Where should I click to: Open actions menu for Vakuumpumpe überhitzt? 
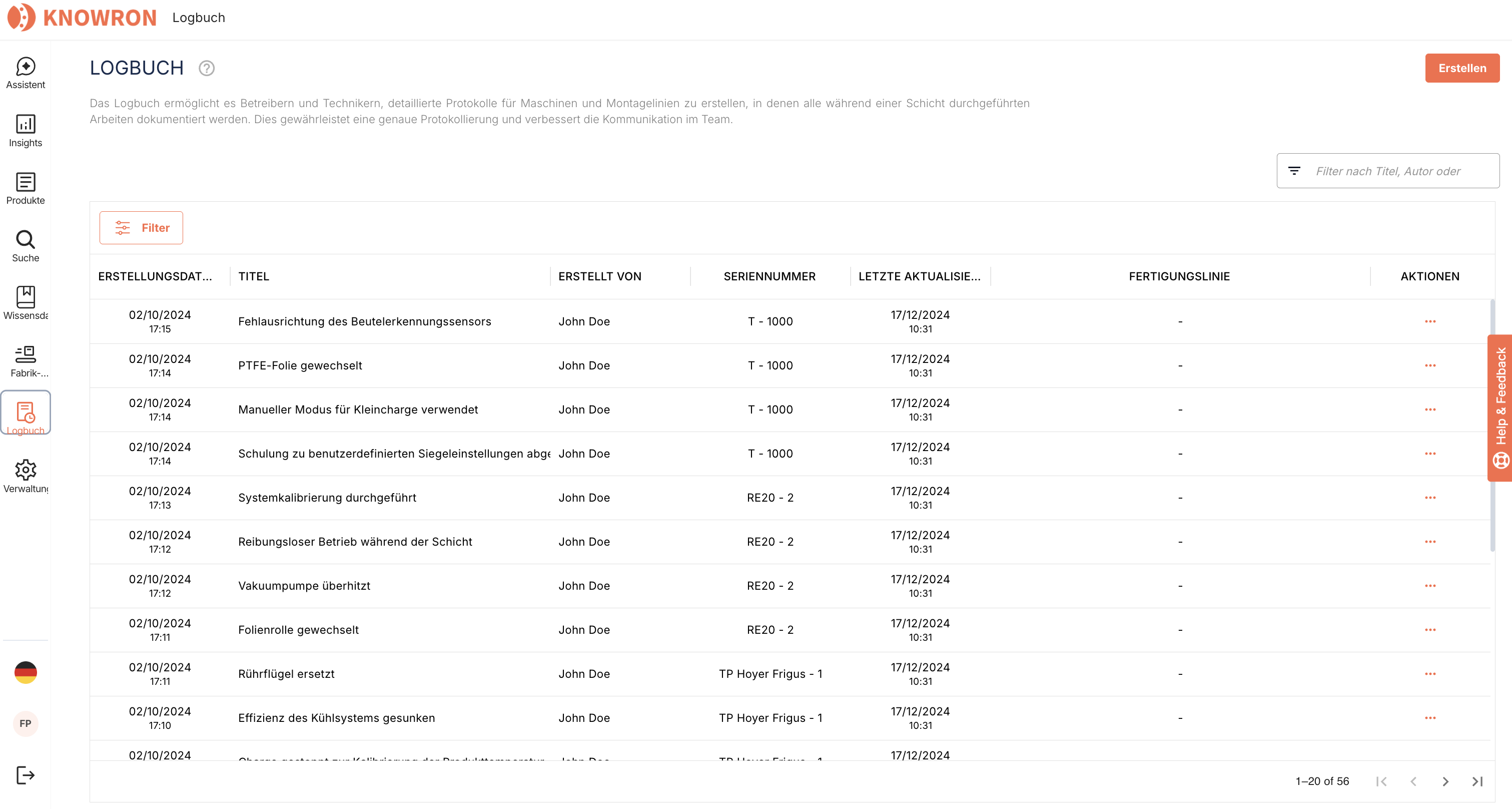1430,585
